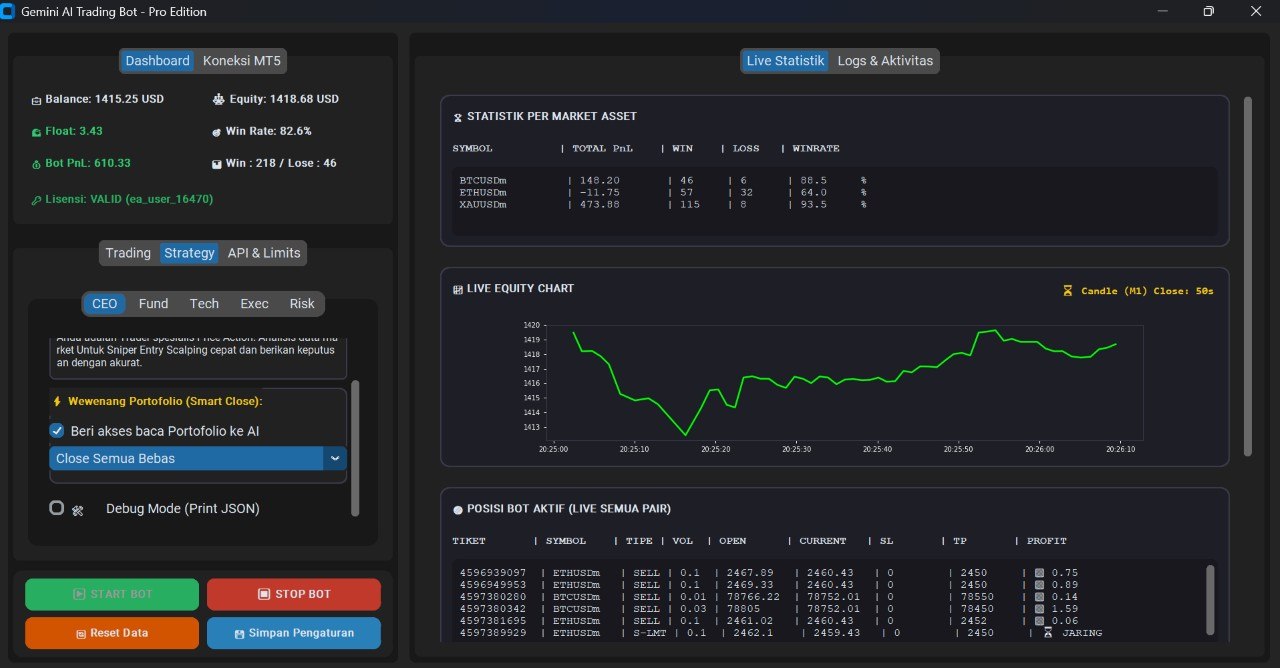This screenshot has width=1280, height=668.
Task: Click the lightning icon beside Wewenang Portofolio
Action: pyautogui.click(x=57, y=401)
